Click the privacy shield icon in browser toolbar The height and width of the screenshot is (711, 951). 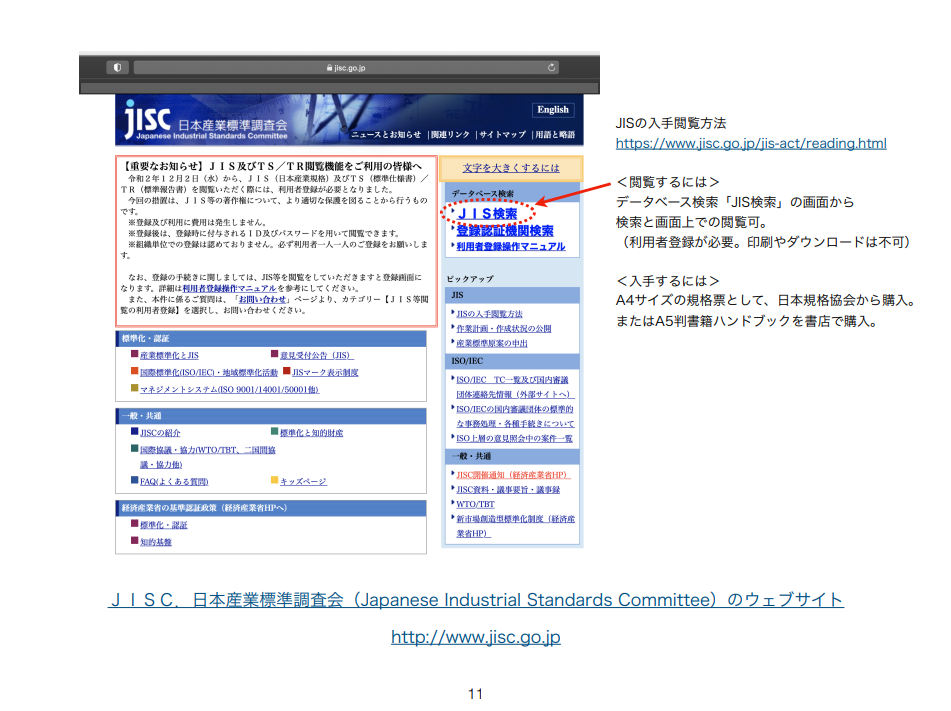(118, 67)
